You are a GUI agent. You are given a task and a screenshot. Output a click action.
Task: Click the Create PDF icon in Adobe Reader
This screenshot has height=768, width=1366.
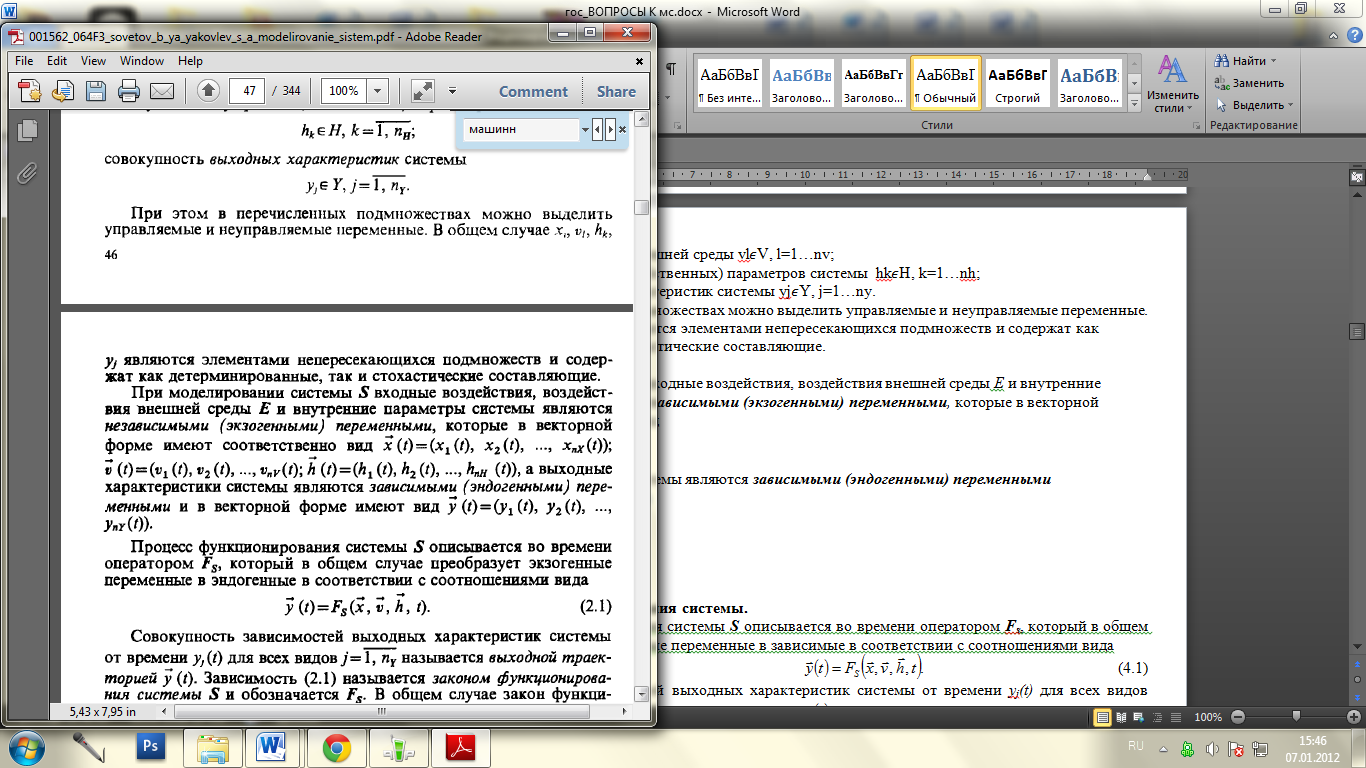29,91
